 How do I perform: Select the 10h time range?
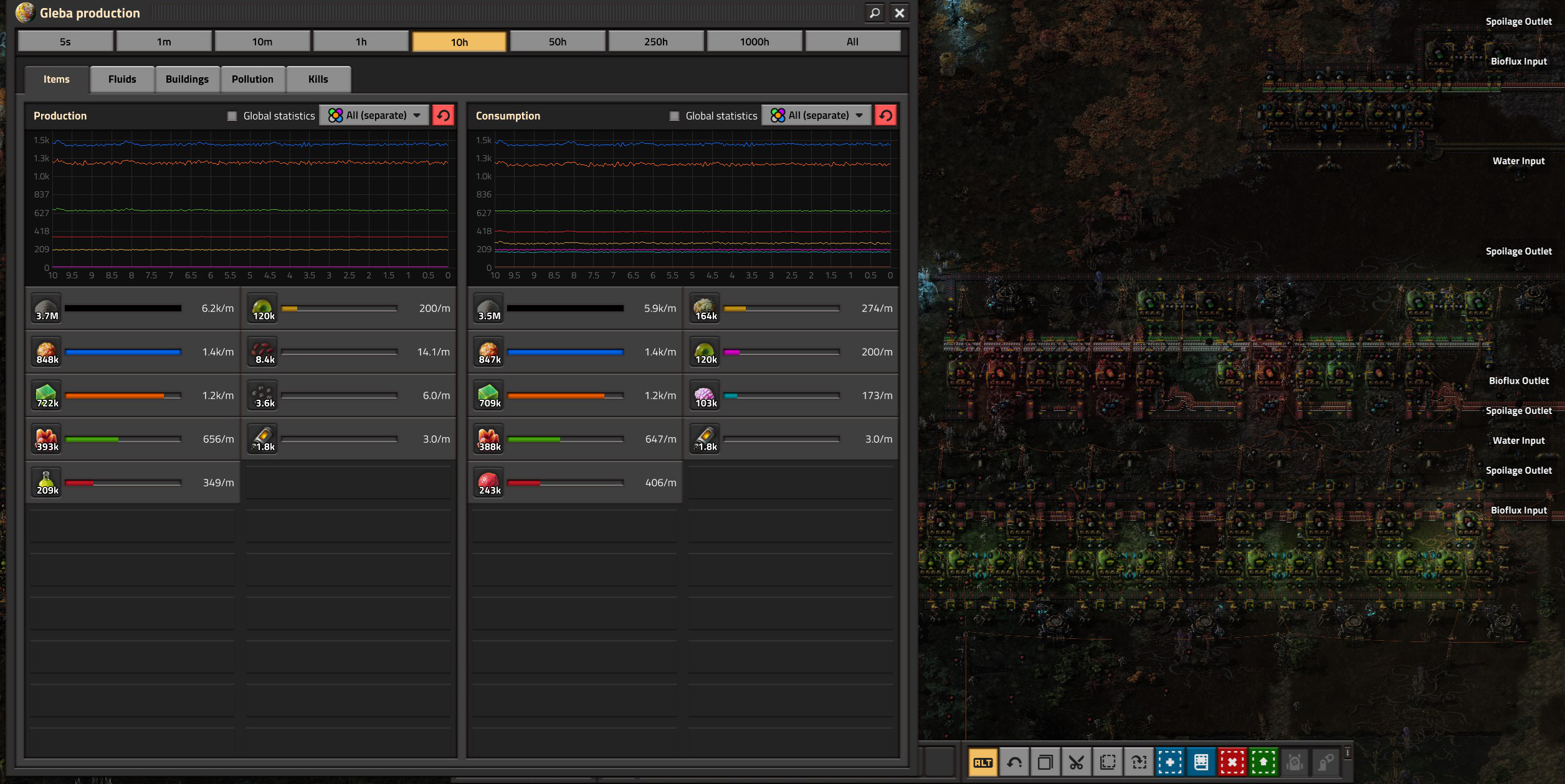tap(459, 42)
